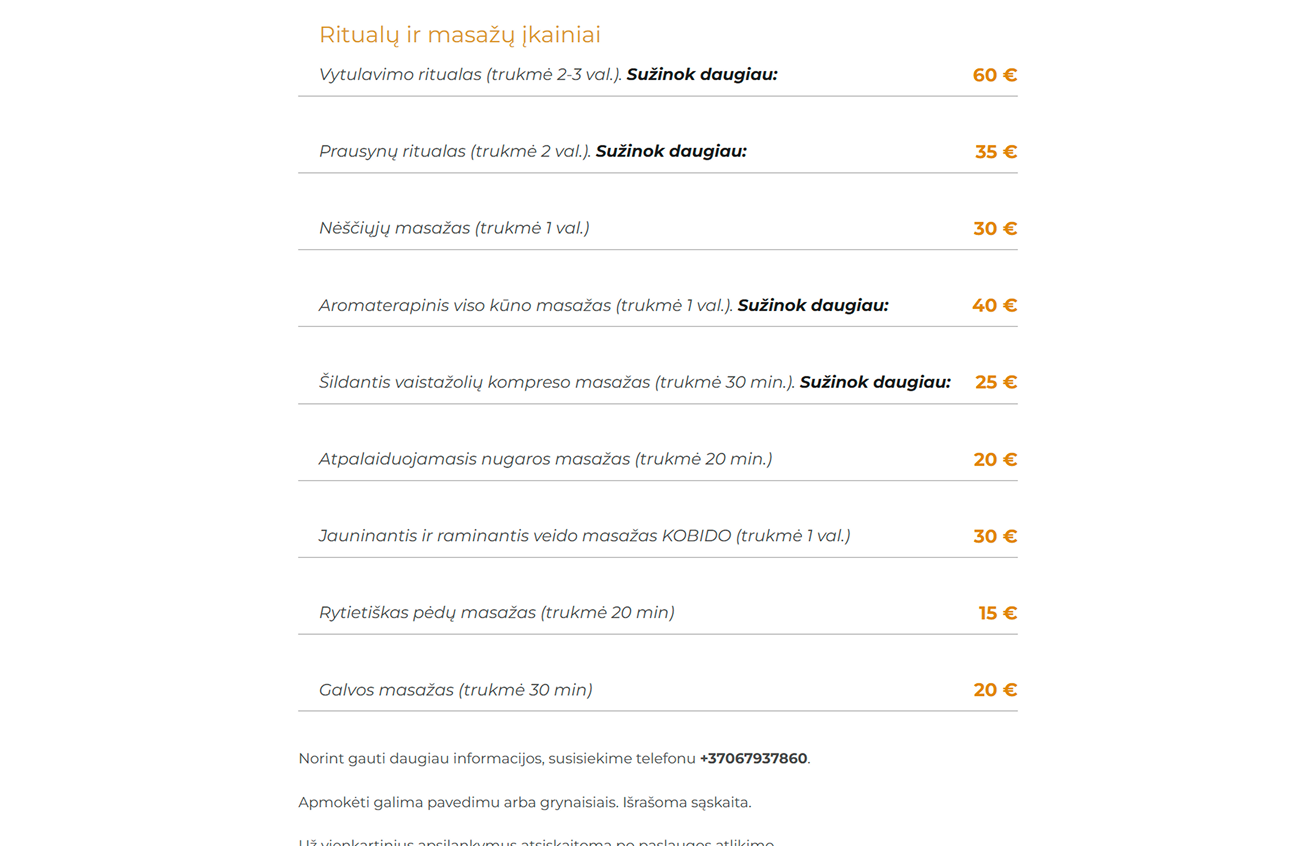Viewport: 1316px width, 846px height.
Task: Select the Aromaterapinis viso kūno masažas text
Action: click(525, 306)
